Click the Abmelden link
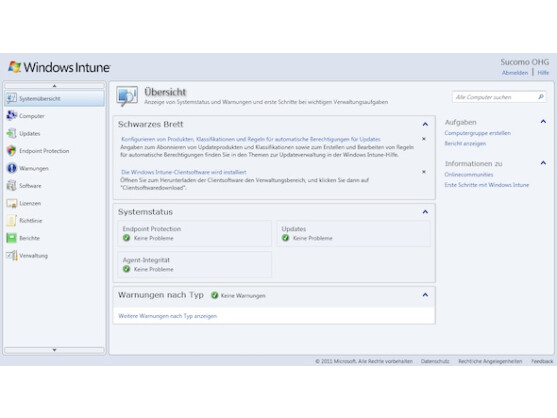 click(x=515, y=73)
